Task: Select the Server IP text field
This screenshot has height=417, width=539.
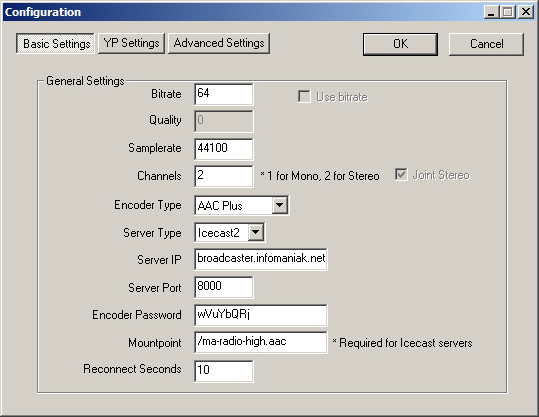Action: [261, 259]
